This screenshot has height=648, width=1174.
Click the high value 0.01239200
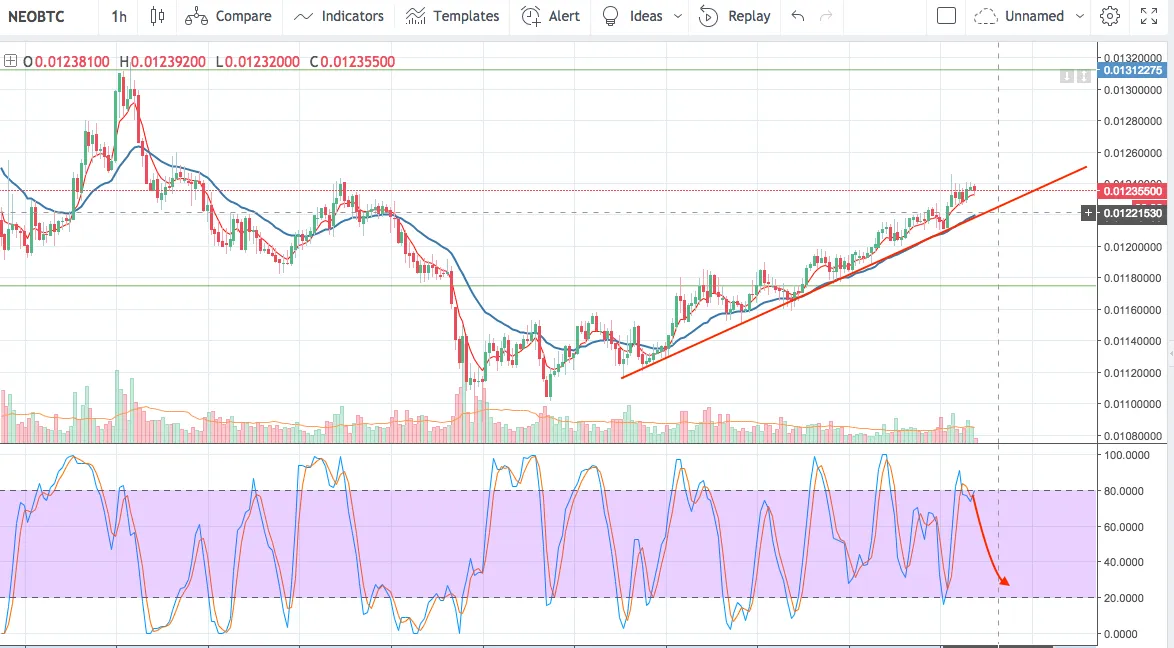[168, 61]
